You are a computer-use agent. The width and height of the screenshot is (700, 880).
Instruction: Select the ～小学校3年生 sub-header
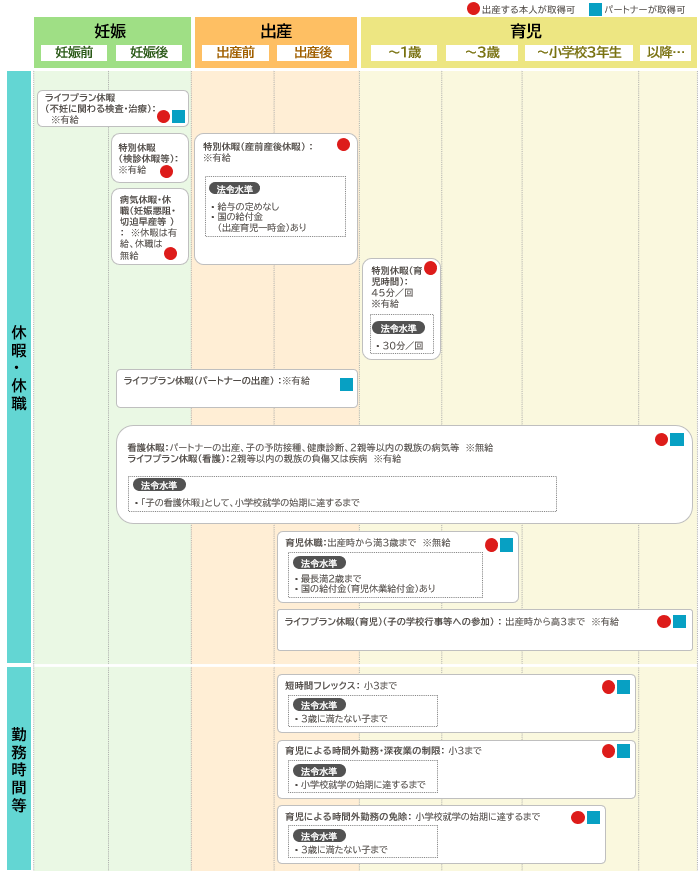click(x=579, y=53)
